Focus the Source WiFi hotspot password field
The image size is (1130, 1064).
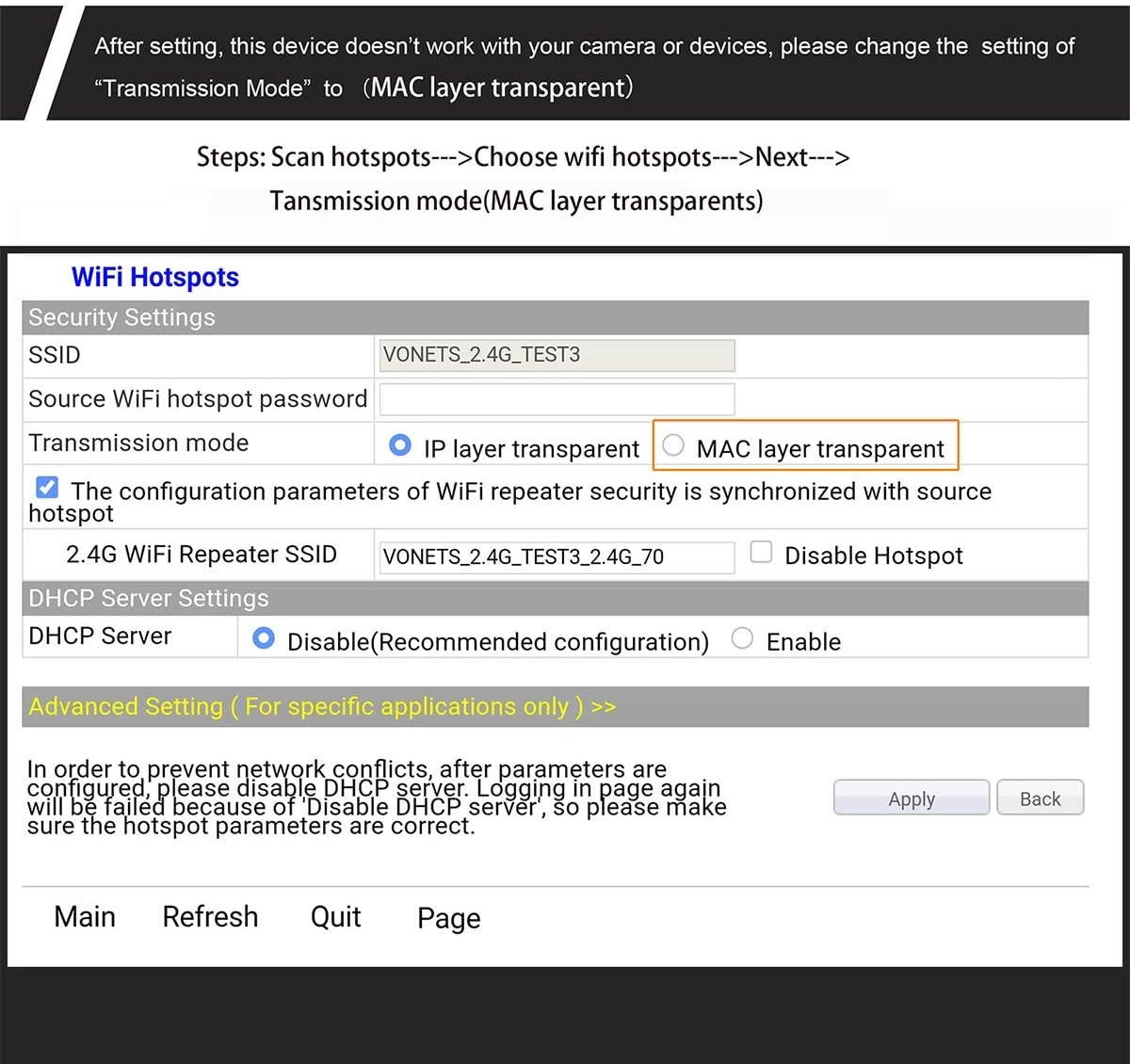click(557, 399)
